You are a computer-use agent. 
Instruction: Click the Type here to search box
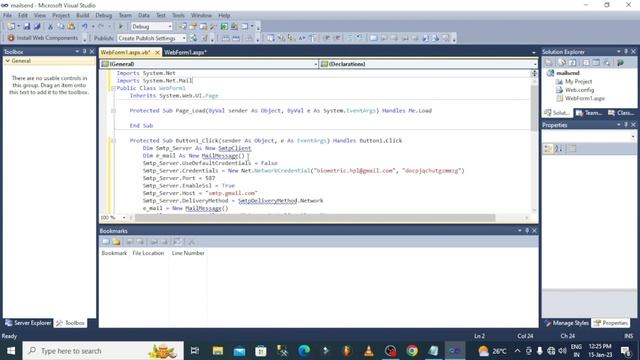103,351
